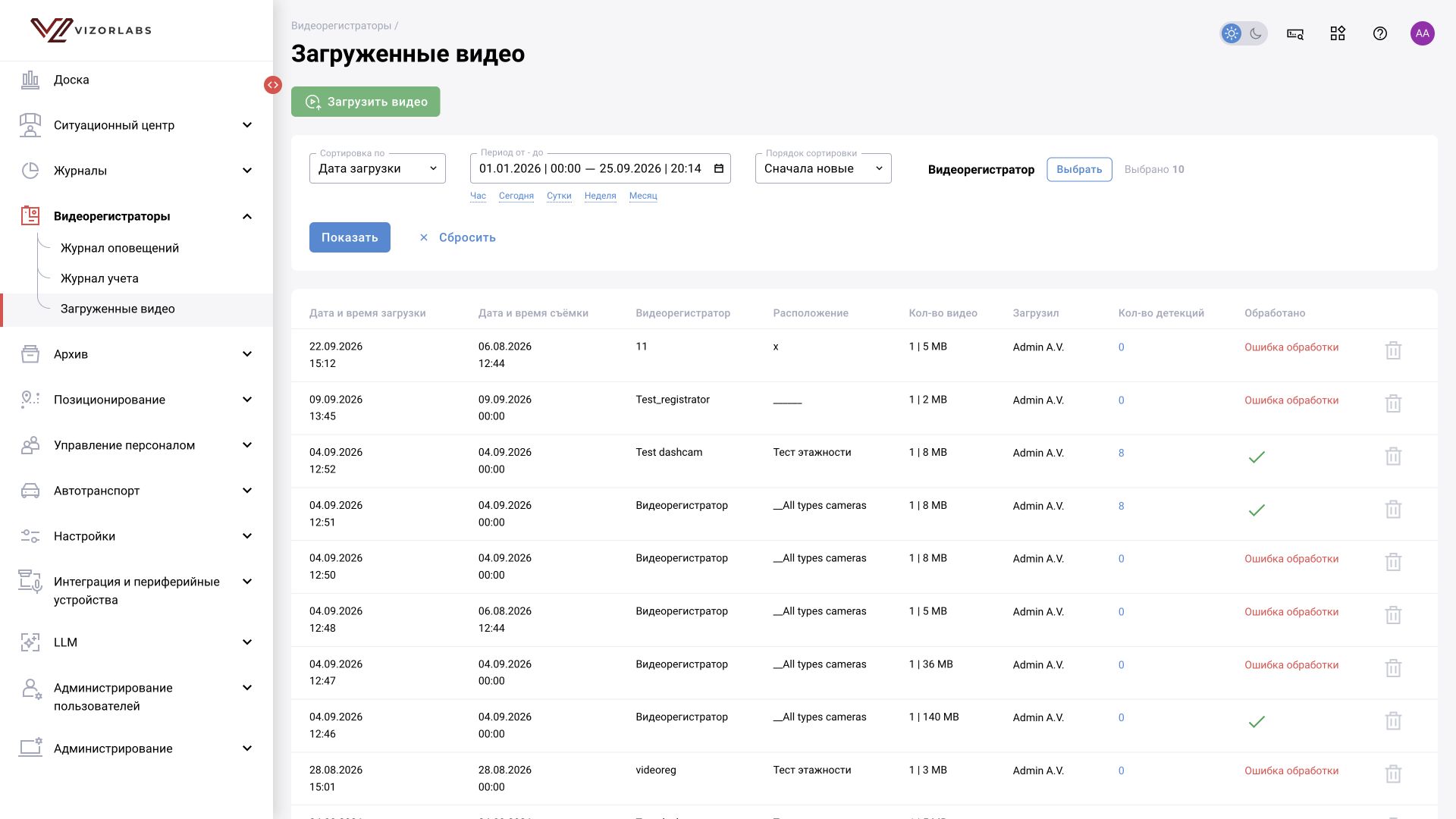The height and width of the screenshot is (819, 1456).
Task: Click the Показать button
Action: pyautogui.click(x=350, y=237)
